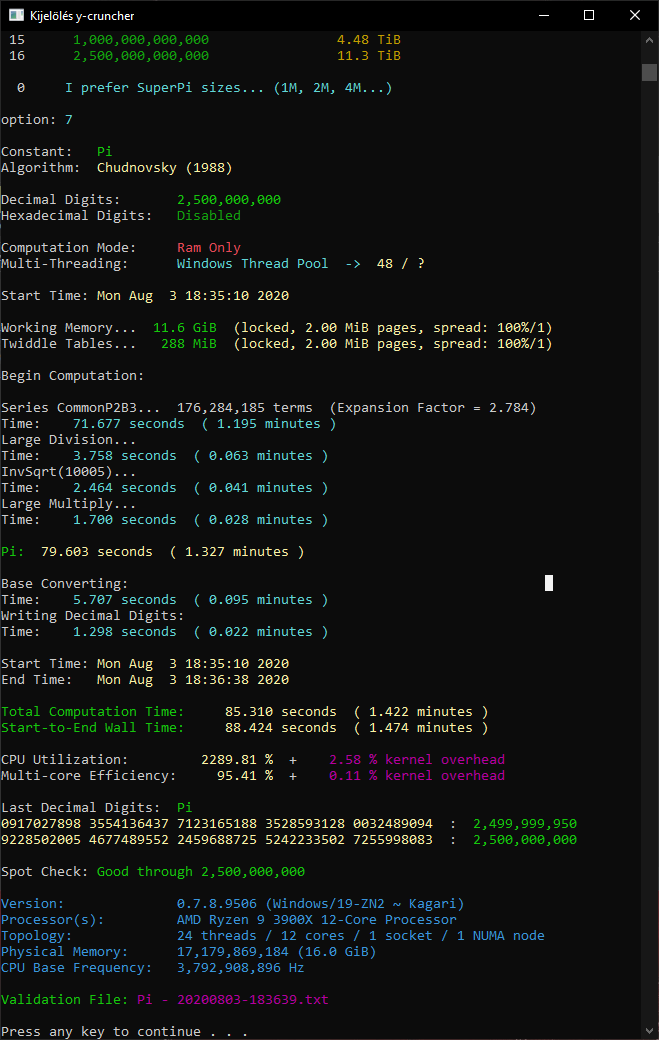Click CPU frequency "3,792,908,896 Hz"
The height and width of the screenshot is (1040, 659).
pyautogui.click(x=241, y=968)
